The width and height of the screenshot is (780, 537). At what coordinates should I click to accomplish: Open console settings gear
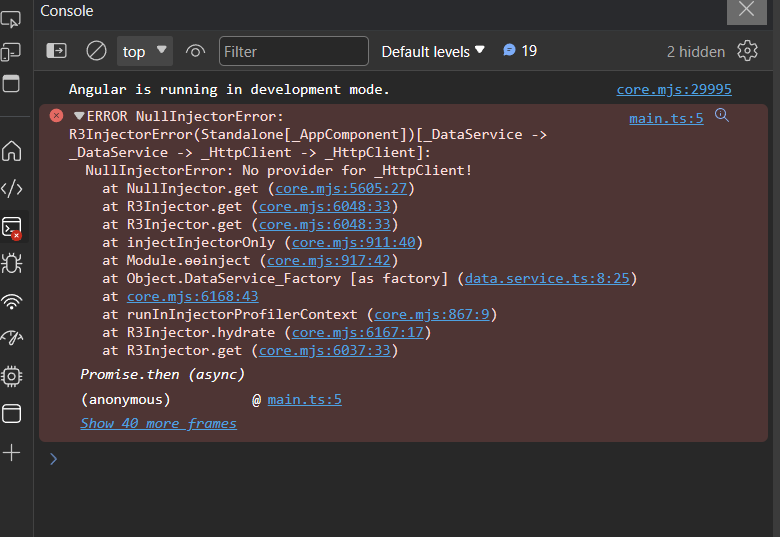747,51
